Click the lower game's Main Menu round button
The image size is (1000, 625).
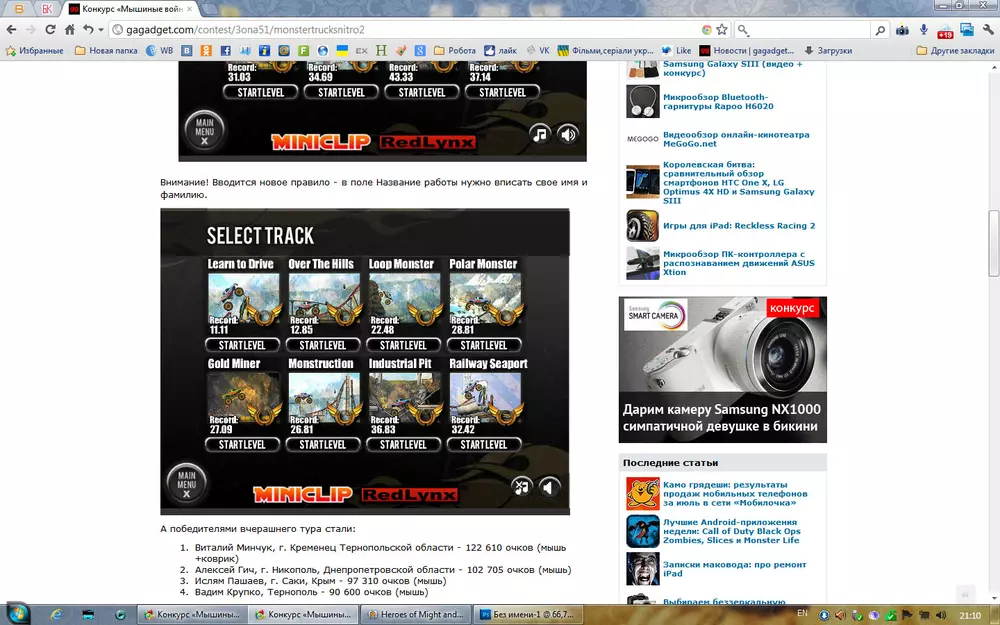pos(186,484)
